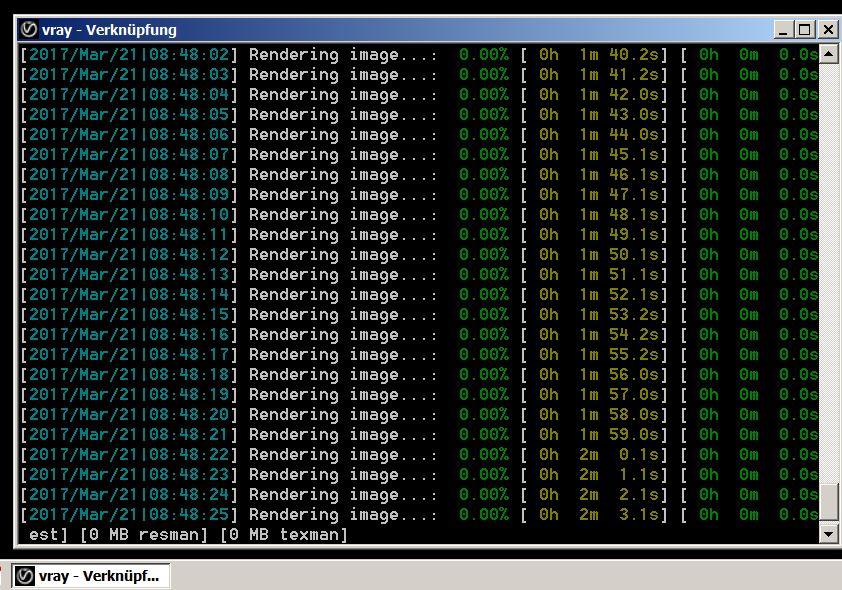Select the timestamp 2017/Mar/21|08:48:25
The image size is (842, 590).
(129, 515)
